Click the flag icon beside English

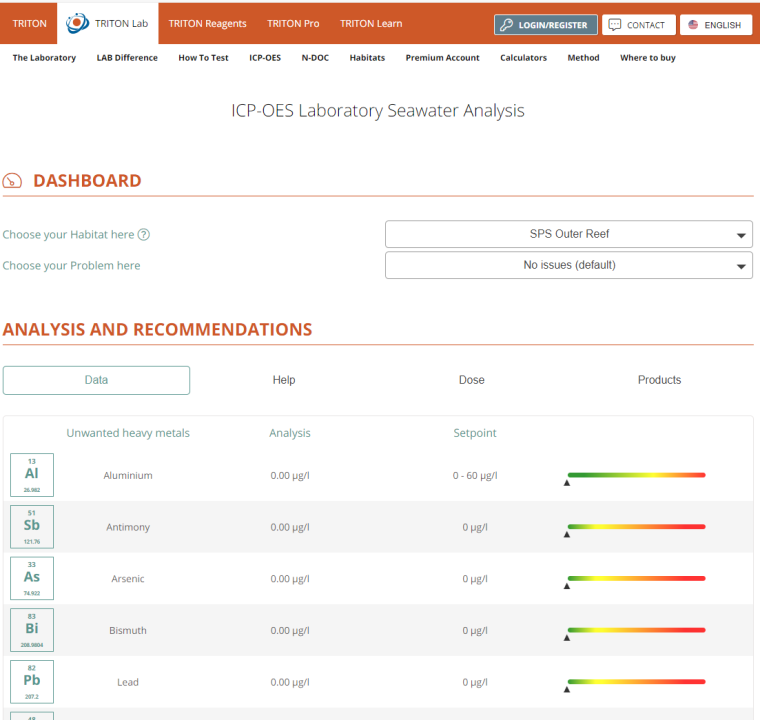(693, 25)
